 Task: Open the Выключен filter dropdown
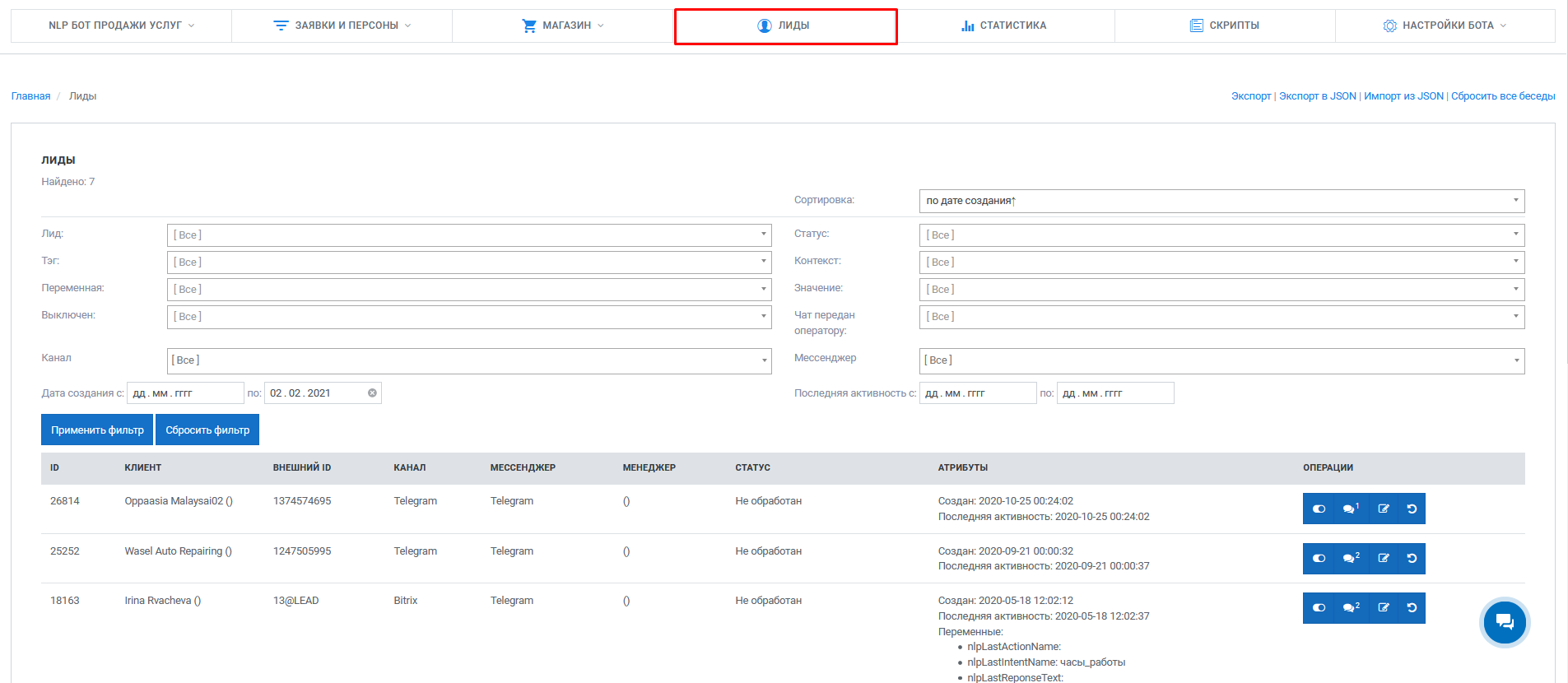(469, 317)
